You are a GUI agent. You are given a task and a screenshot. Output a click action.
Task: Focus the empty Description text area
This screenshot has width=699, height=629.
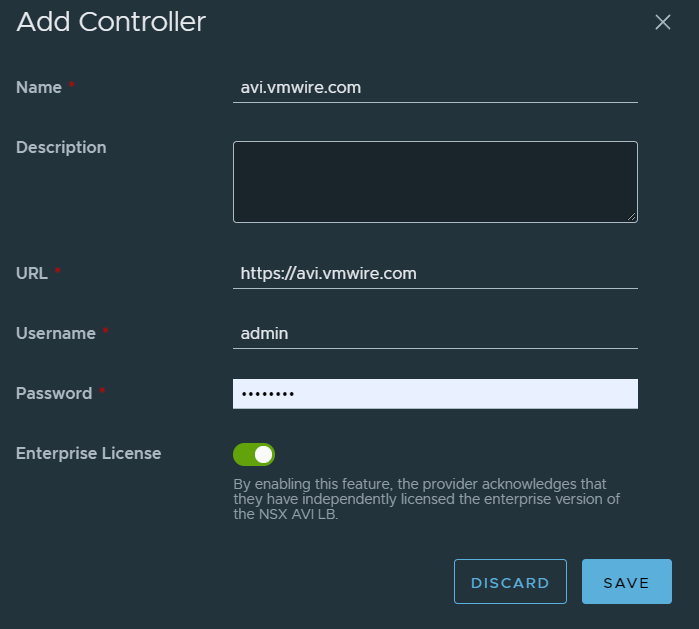[x=435, y=181]
